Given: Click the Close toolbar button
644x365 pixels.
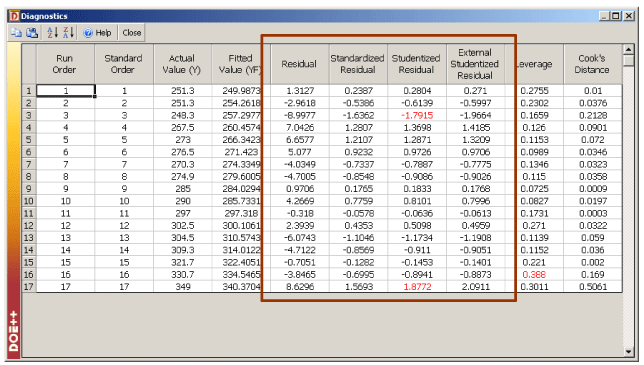Looking at the screenshot, I should (132, 33).
